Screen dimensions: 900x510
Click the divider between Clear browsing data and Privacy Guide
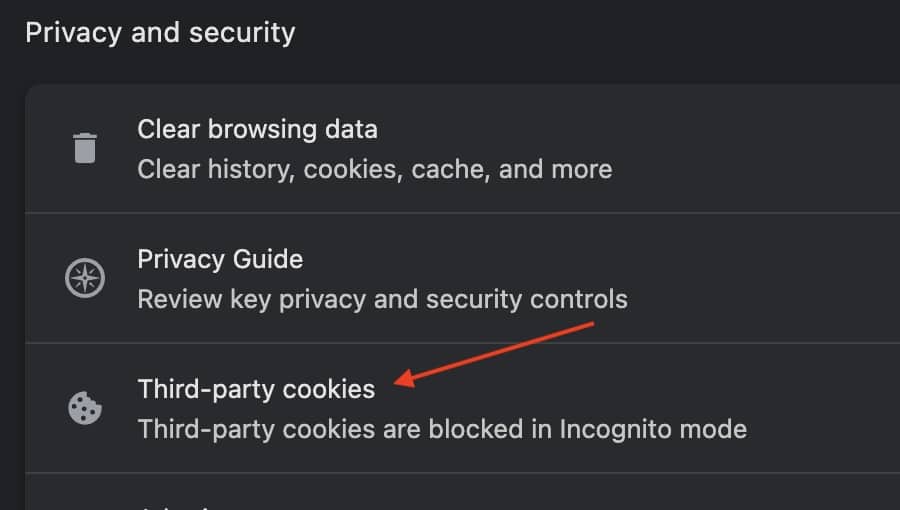460,213
